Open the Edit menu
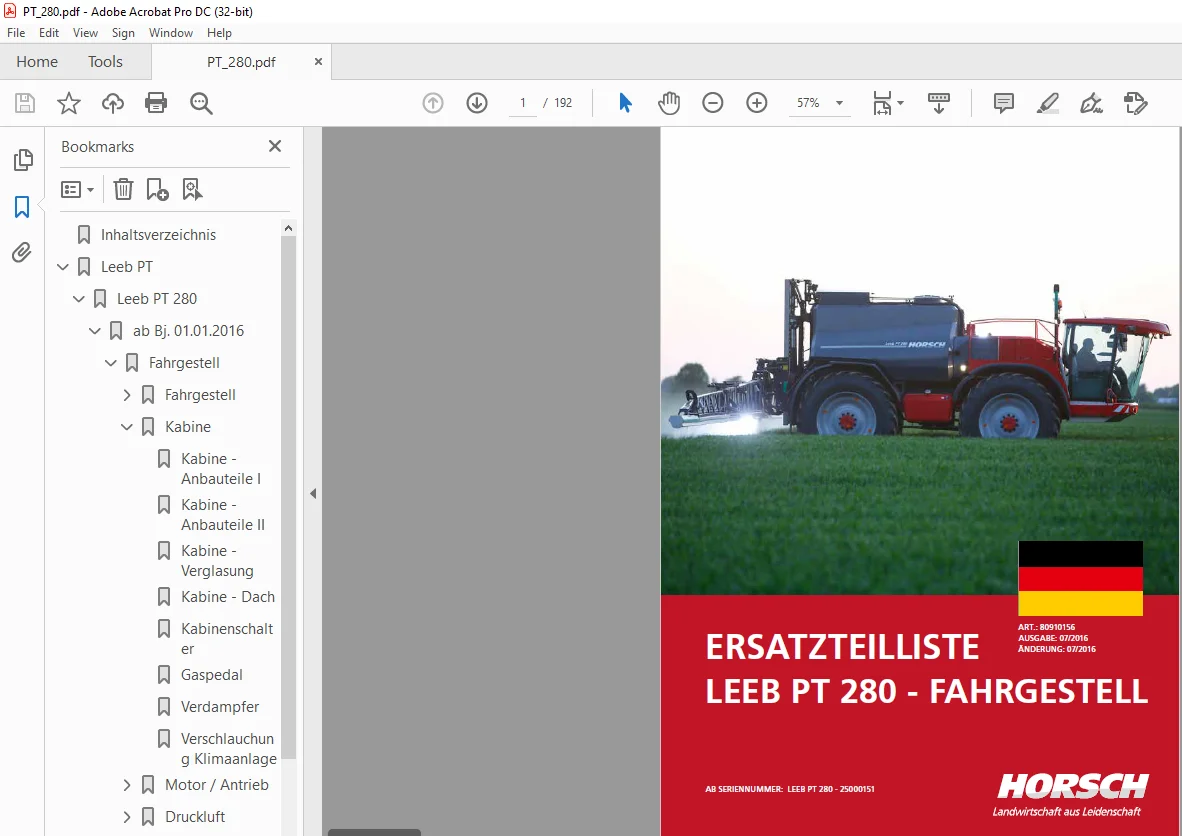1182x836 pixels. 49,33
